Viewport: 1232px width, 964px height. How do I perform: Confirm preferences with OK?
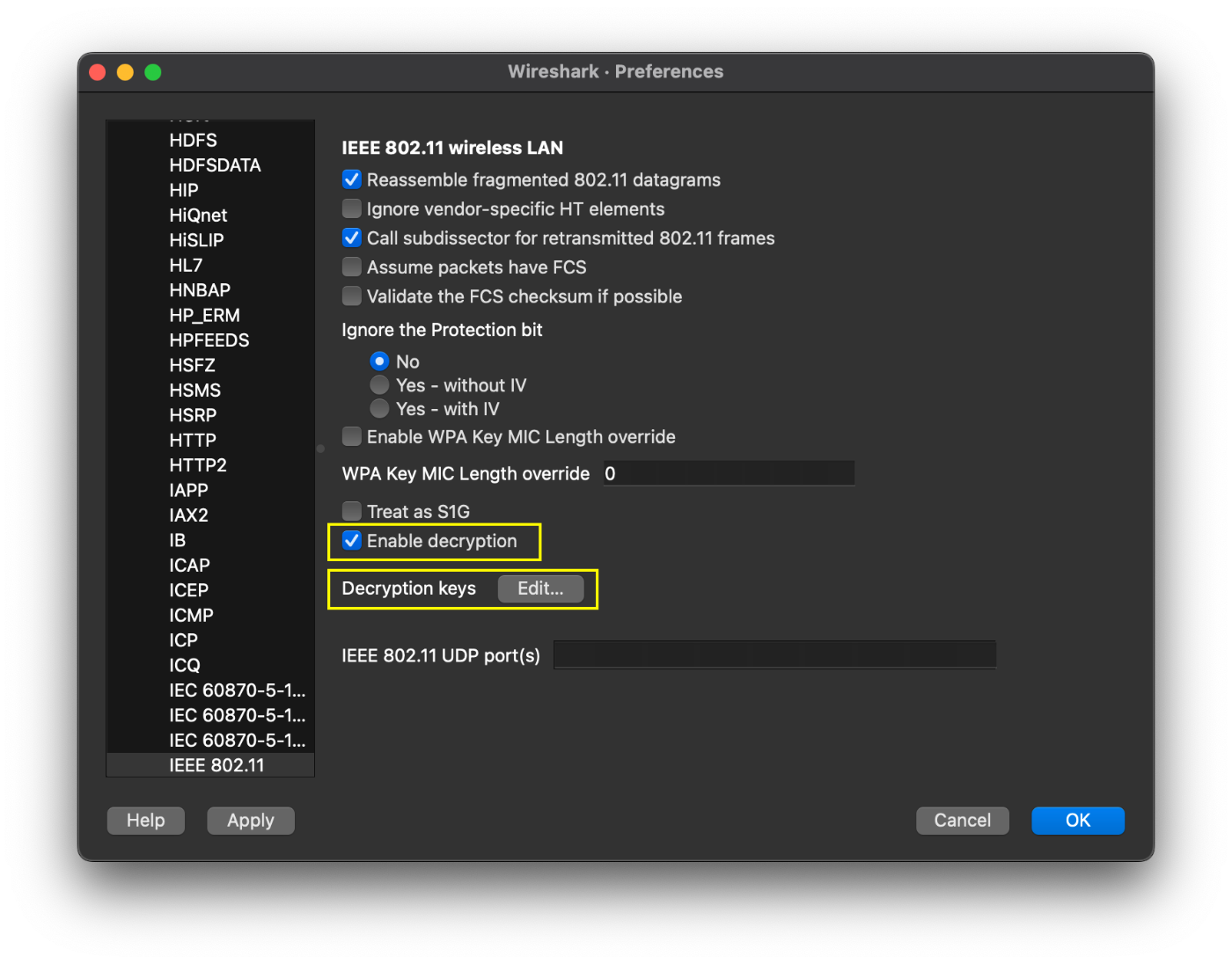pyautogui.click(x=1078, y=820)
